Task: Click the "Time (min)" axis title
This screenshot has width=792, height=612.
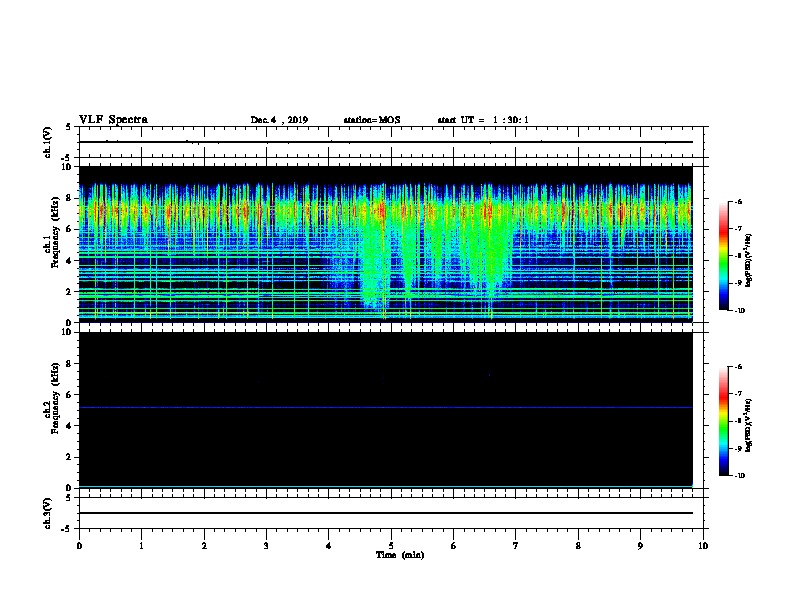Action: click(400, 555)
